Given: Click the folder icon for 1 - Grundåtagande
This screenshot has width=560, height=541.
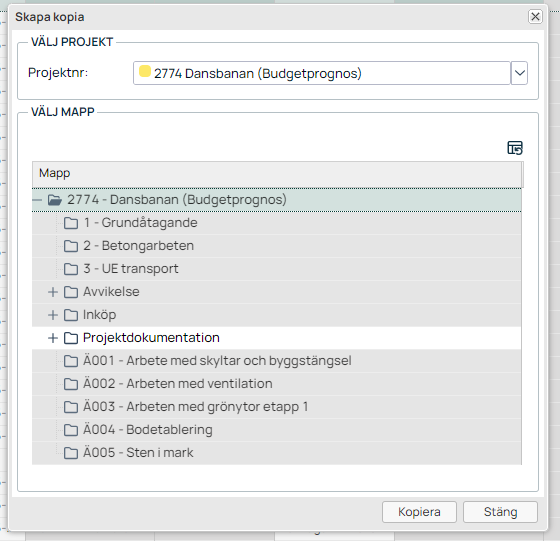Looking at the screenshot, I should click(x=71, y=223).
